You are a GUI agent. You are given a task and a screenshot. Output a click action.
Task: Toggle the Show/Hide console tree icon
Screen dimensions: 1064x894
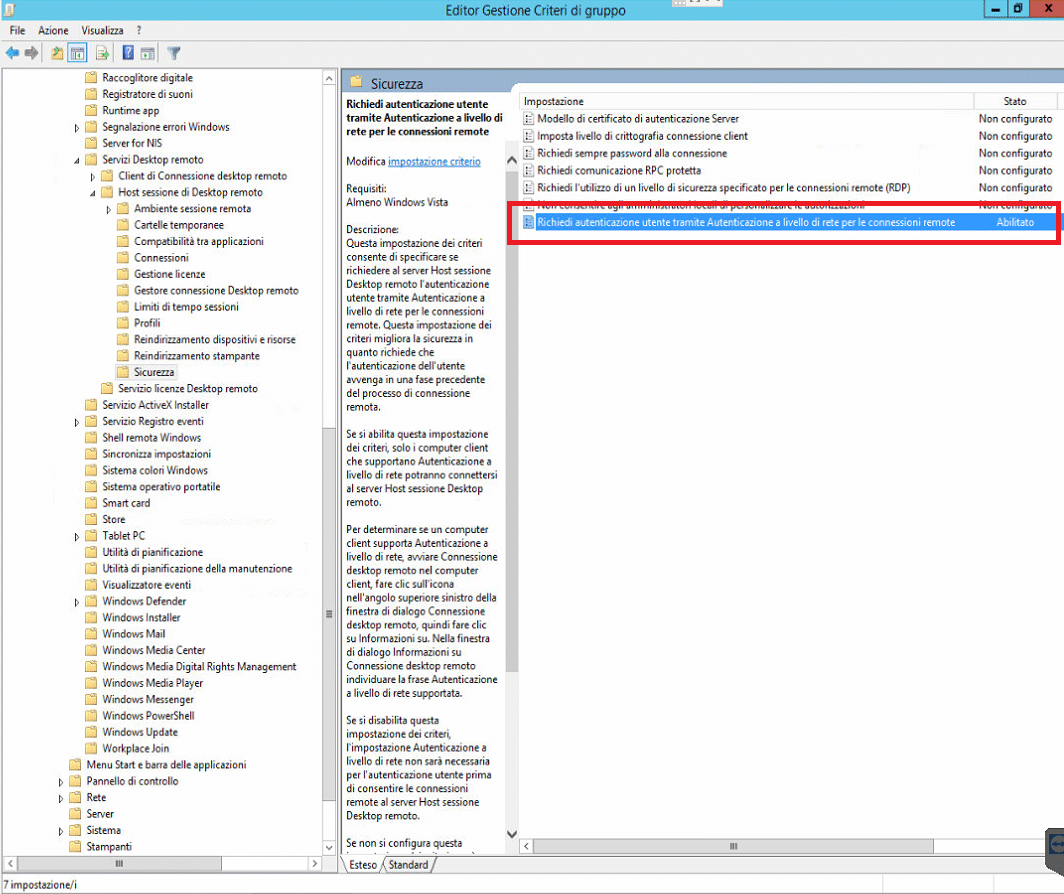point(77,53)
